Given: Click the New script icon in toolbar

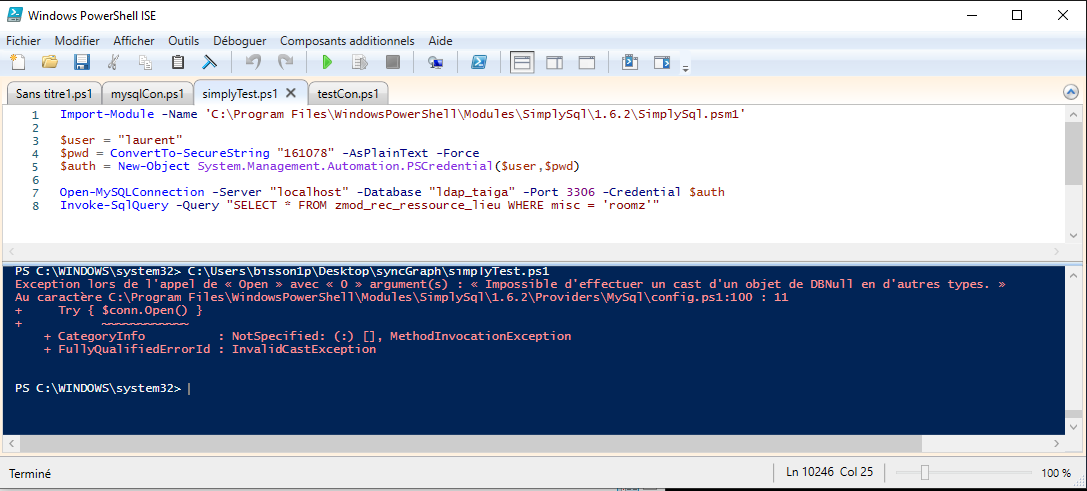Looking at the screenshot, I should [x=17, y=63].
